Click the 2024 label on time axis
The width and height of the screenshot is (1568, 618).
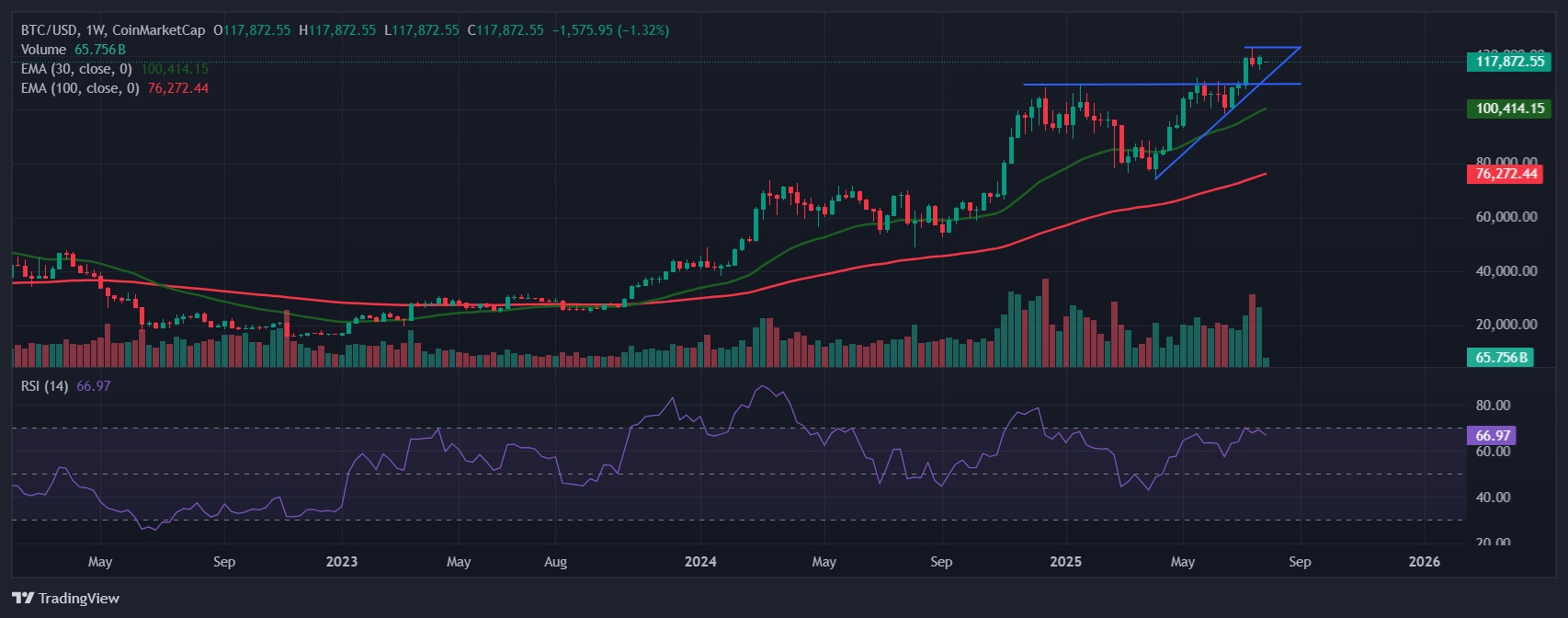(700, 562)
